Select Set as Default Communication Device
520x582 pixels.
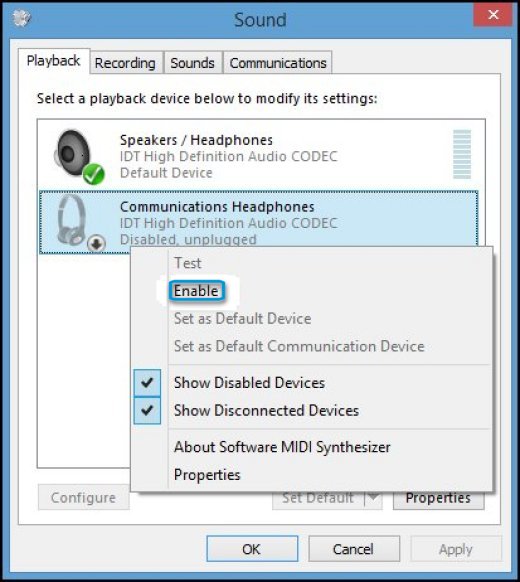click(299, 346)
